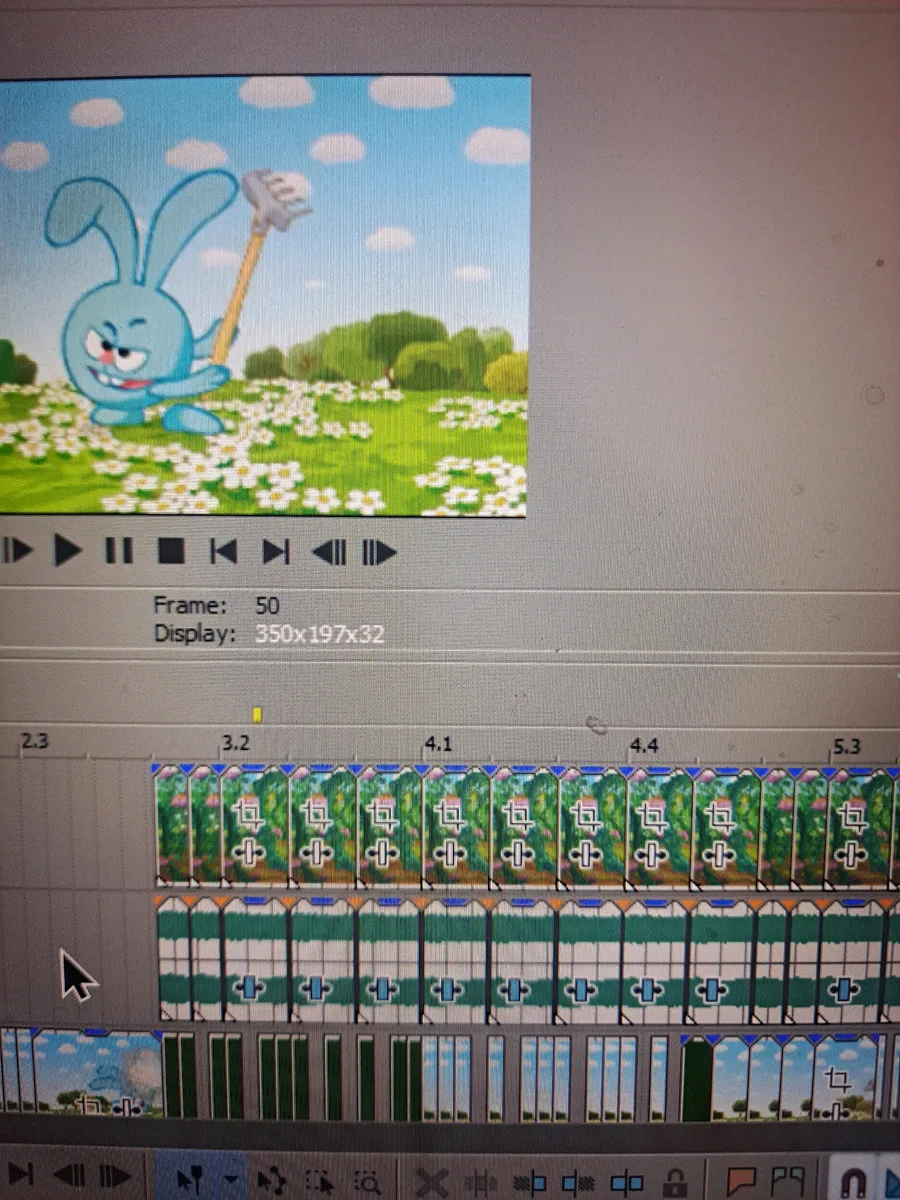Click the Trim Start icon
Screen dimensions: 900x1200
coord(530,1184)
